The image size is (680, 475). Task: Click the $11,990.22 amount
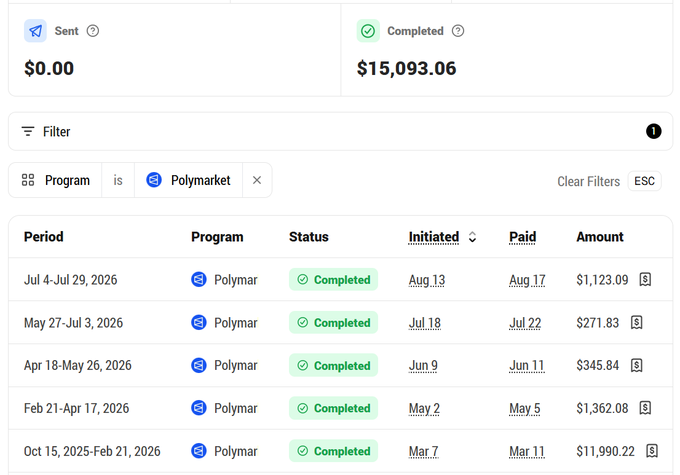coord(605,451)
